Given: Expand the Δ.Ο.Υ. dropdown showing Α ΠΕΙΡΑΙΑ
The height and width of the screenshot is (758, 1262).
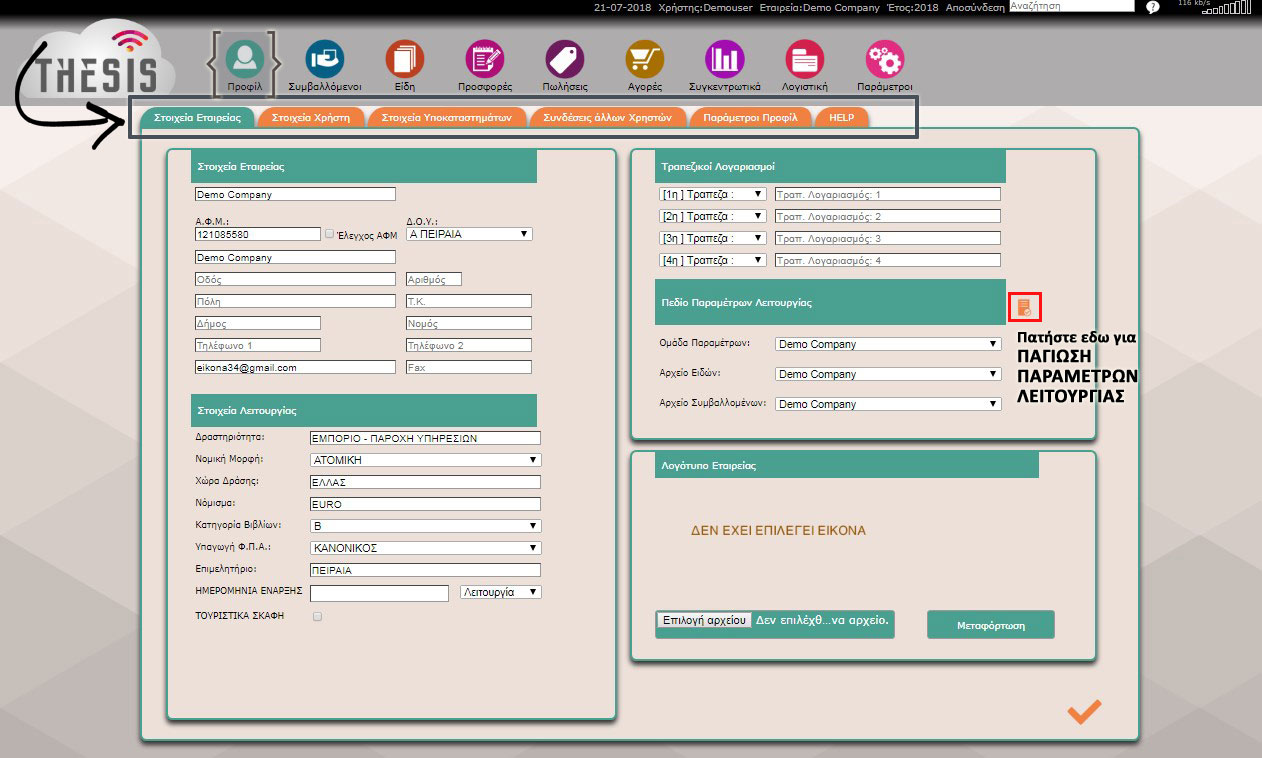Looking at the screenshot, I should pos(469,234).
